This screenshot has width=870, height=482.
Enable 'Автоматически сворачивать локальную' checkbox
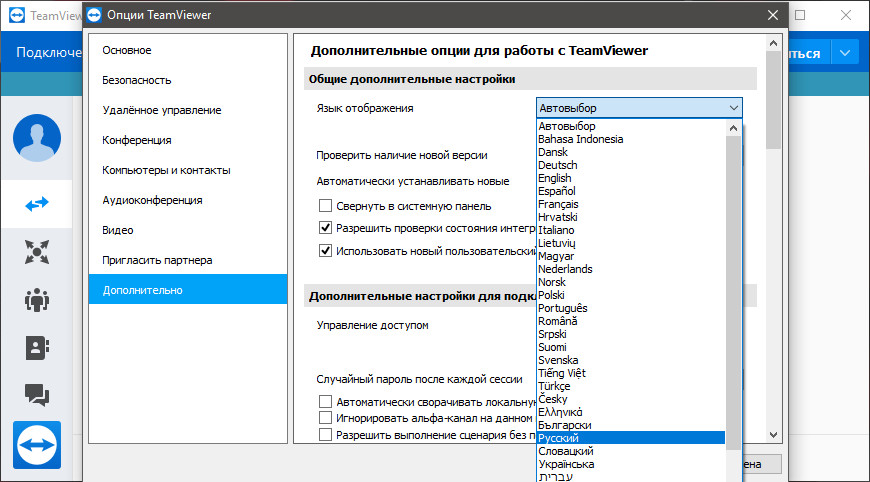325,401
